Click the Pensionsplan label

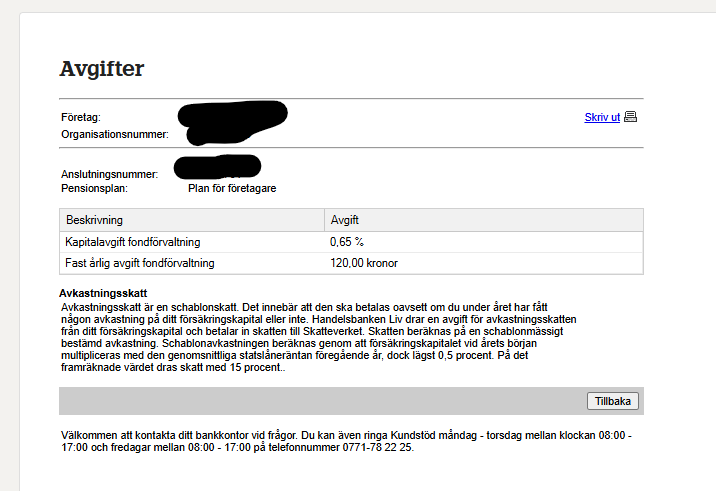tap(95, 187)
